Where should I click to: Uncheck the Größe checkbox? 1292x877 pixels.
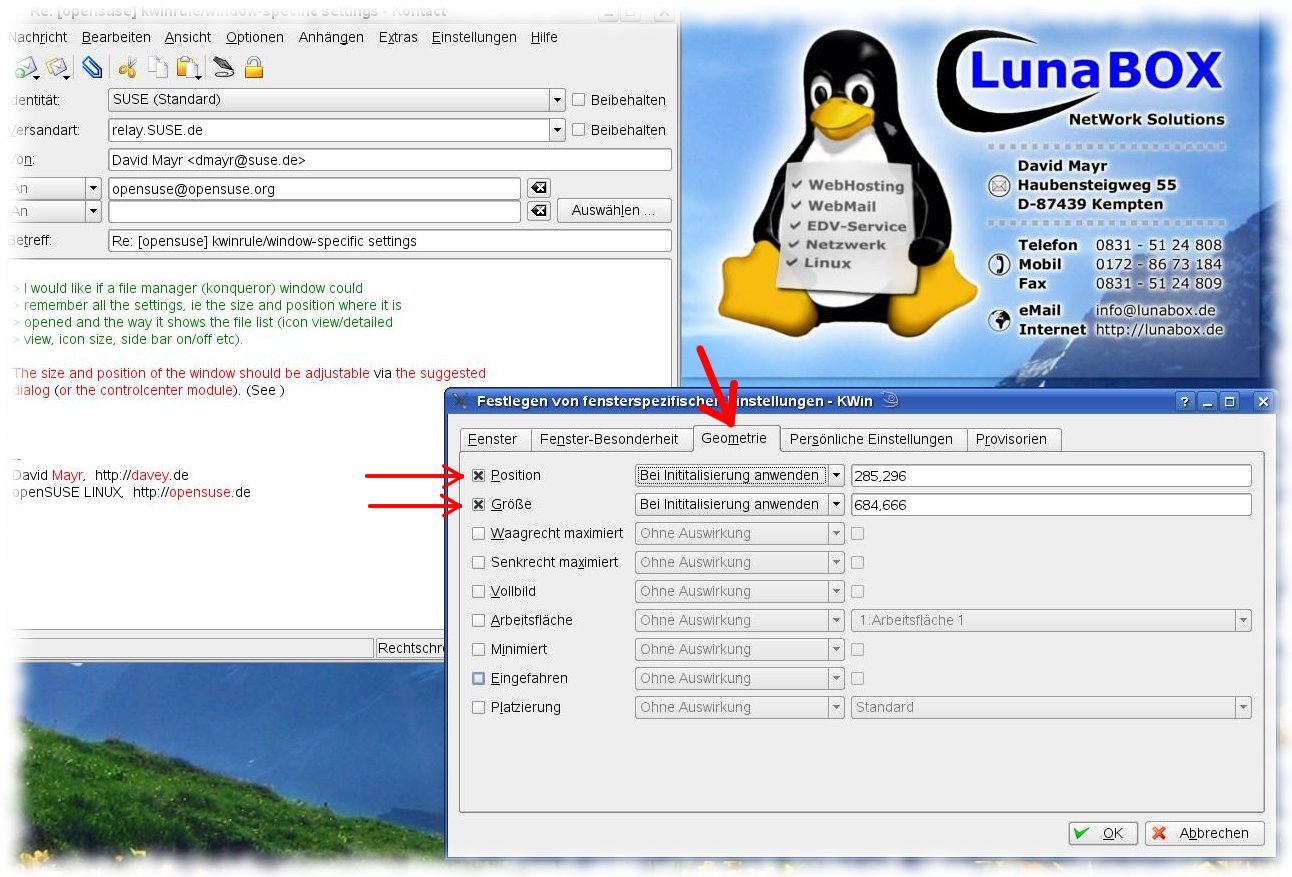478,505
